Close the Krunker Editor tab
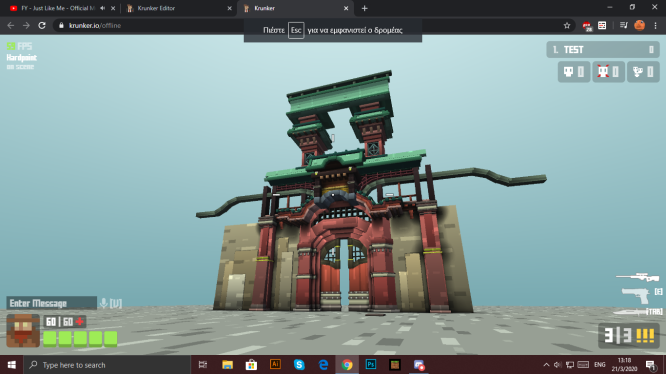 229,8
